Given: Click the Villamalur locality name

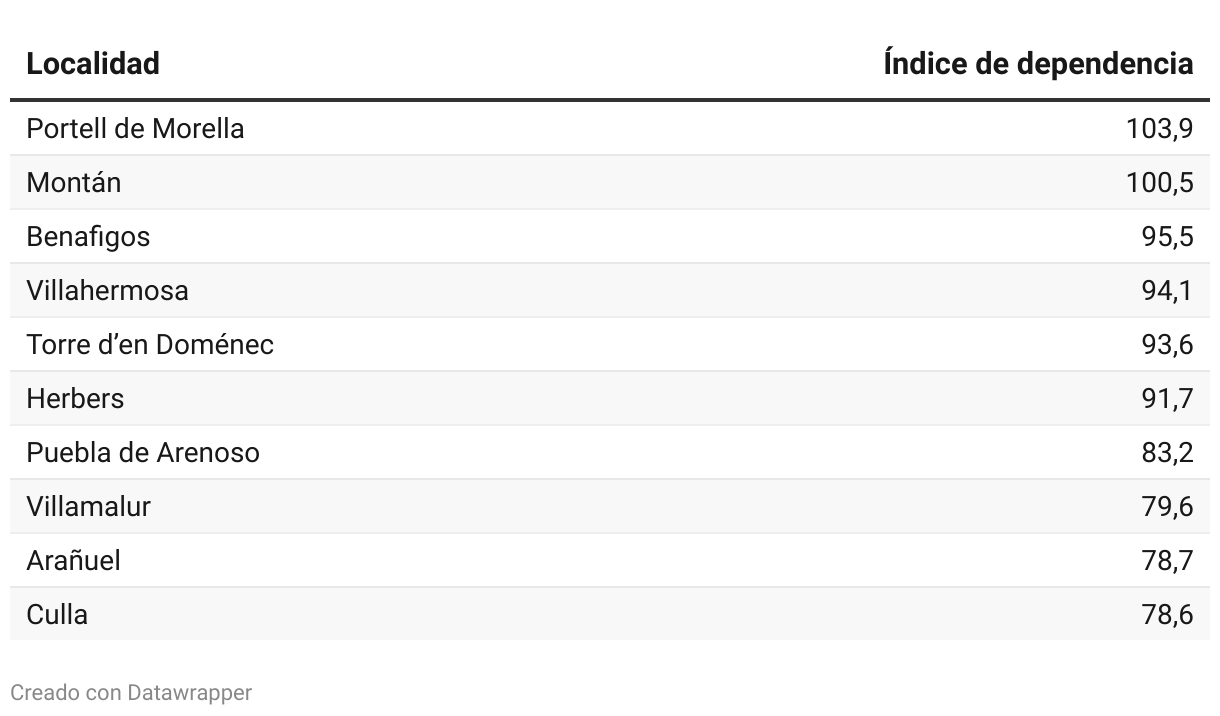Looking at the screenshot, I should coord(88,507).
